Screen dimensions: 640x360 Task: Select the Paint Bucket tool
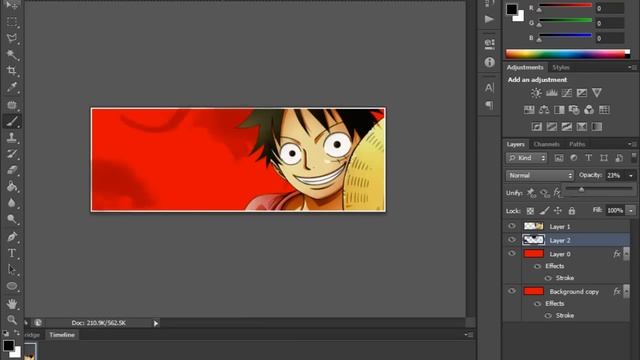tap(11, 187)
